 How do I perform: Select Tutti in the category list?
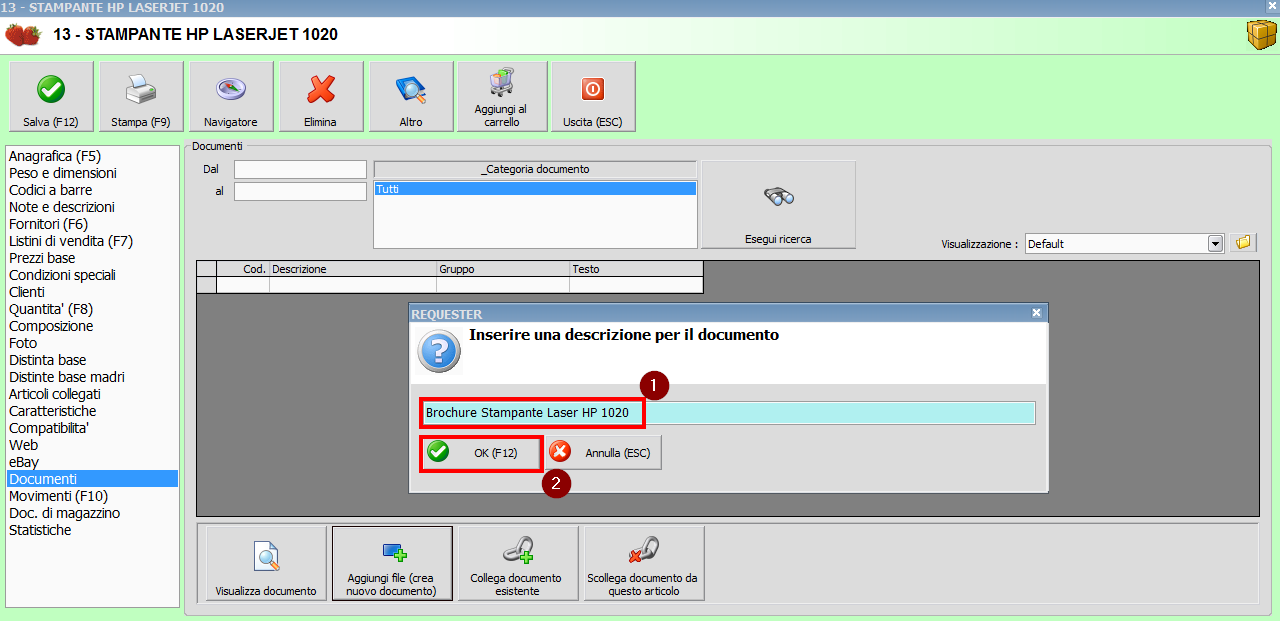point(535,188)
